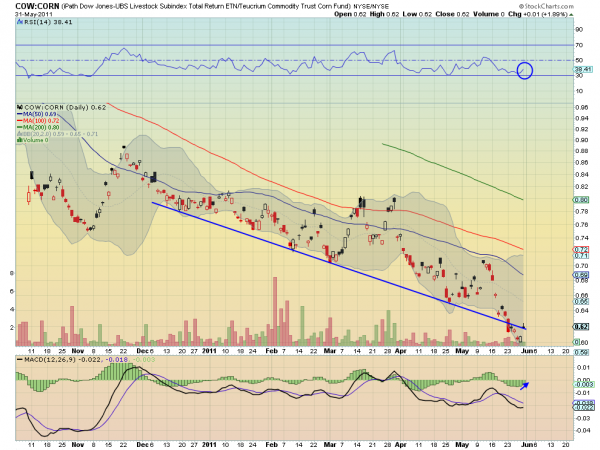Click the Chg +0.01 (+1.89%) value

(538, 14)
